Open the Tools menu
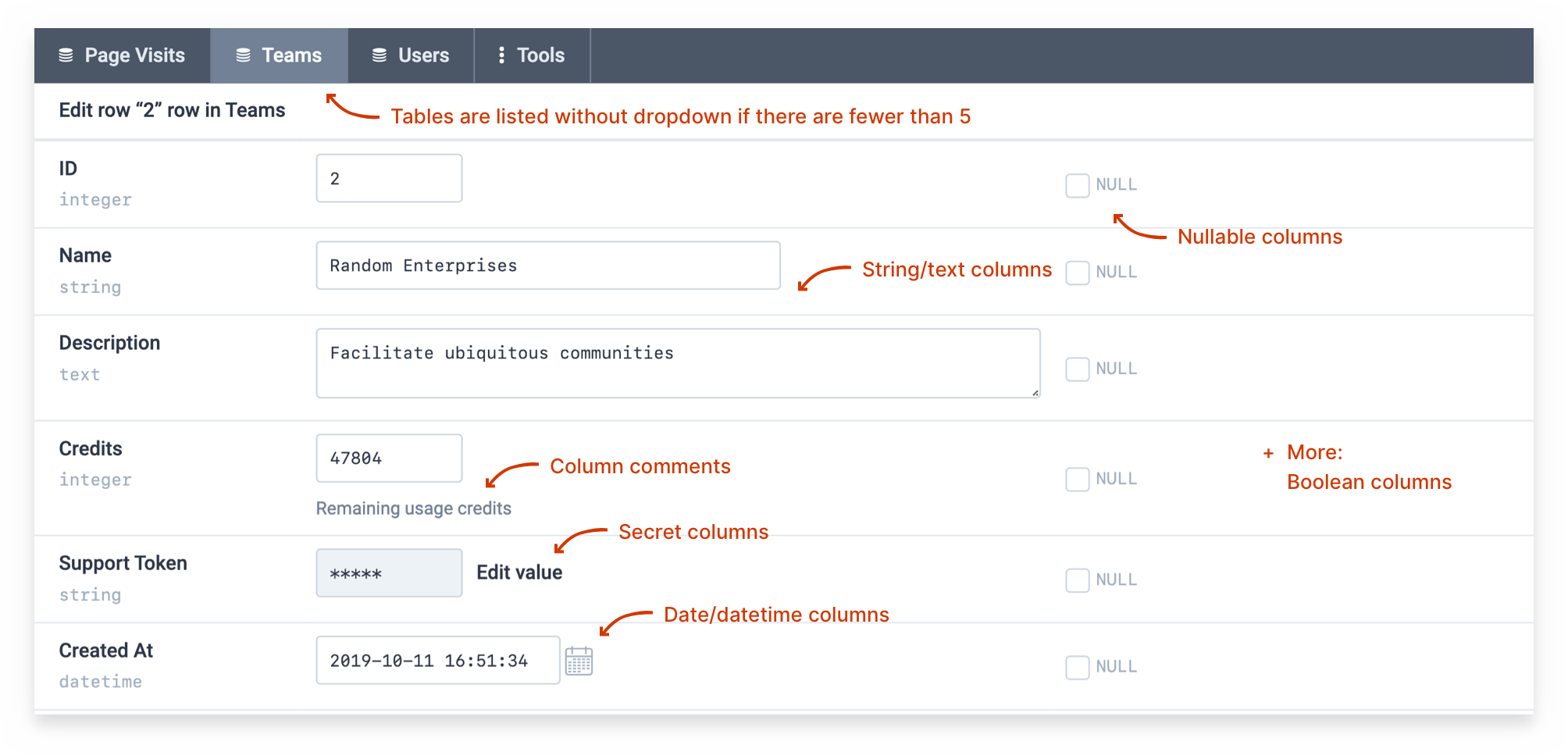The height and width of the screenshot is (756, 1568). point(532,55)
